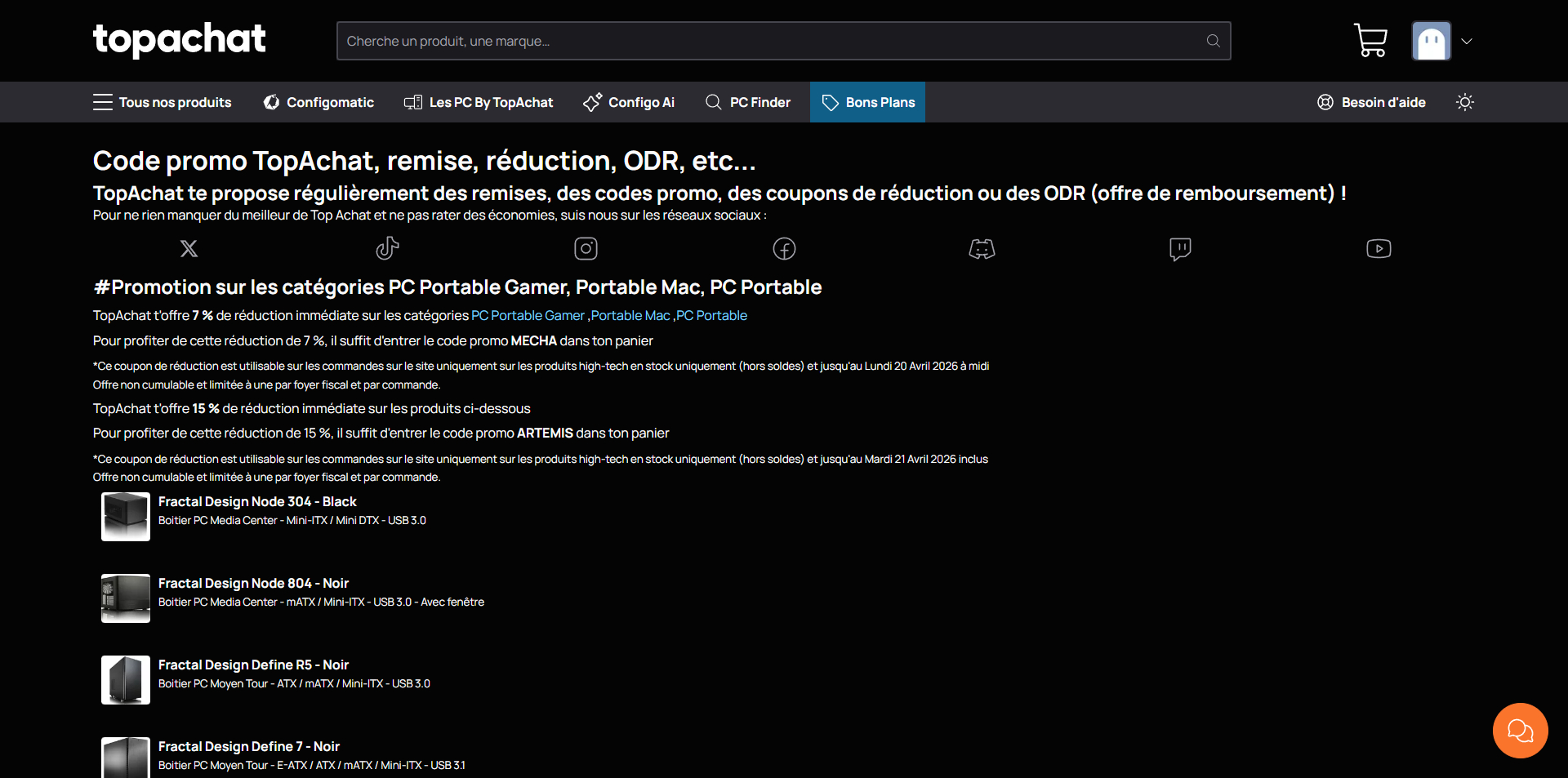The image size is (1568, 778).
Task: Click the user account avatar
Action: [1431, 41]
